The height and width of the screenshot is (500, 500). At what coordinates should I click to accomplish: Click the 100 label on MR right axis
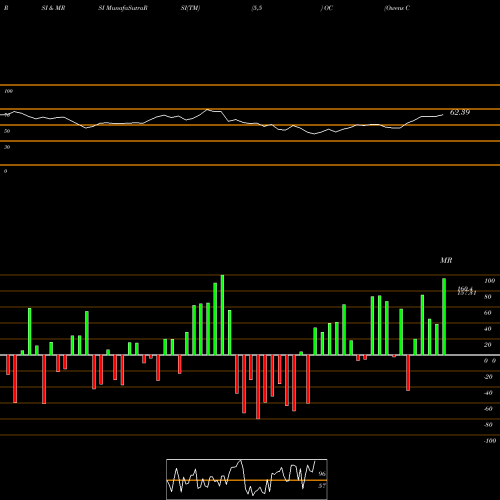pos(489,281)
